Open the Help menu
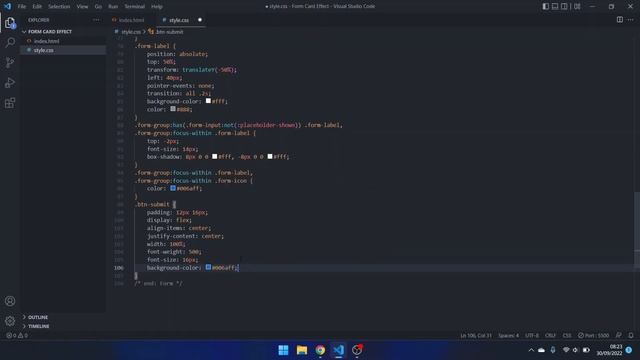 click(157, 7)
